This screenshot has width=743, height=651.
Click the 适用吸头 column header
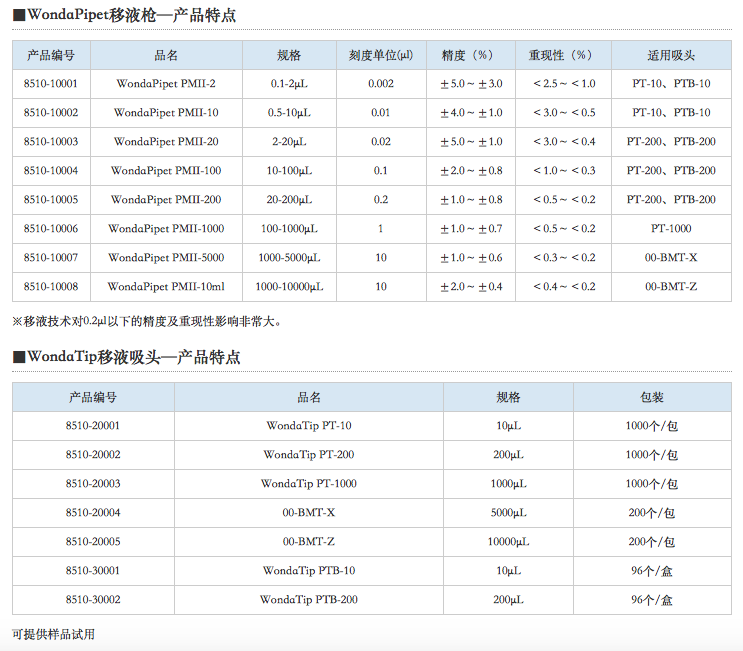click(671, 55)
